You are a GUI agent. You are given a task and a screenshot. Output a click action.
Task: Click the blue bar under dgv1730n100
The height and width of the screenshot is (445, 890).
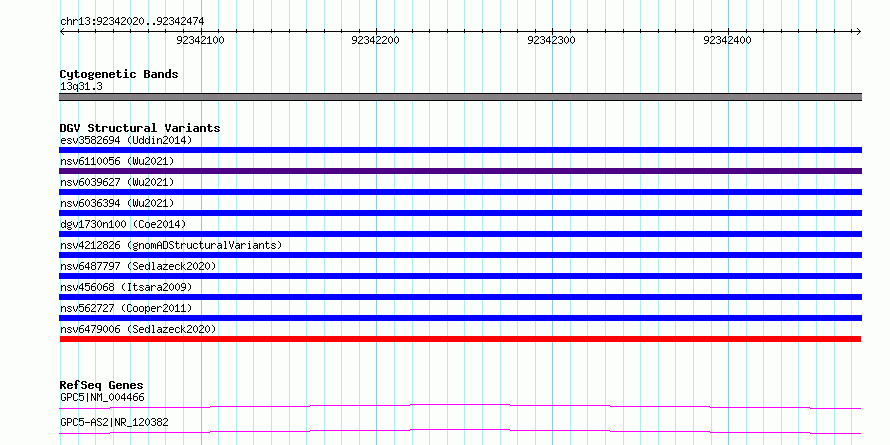(x=460, y=234)
